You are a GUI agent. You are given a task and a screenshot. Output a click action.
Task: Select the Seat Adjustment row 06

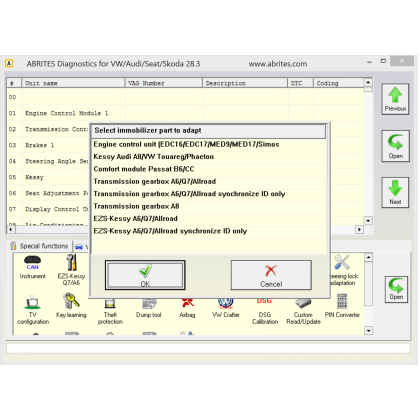click(48, 193)
